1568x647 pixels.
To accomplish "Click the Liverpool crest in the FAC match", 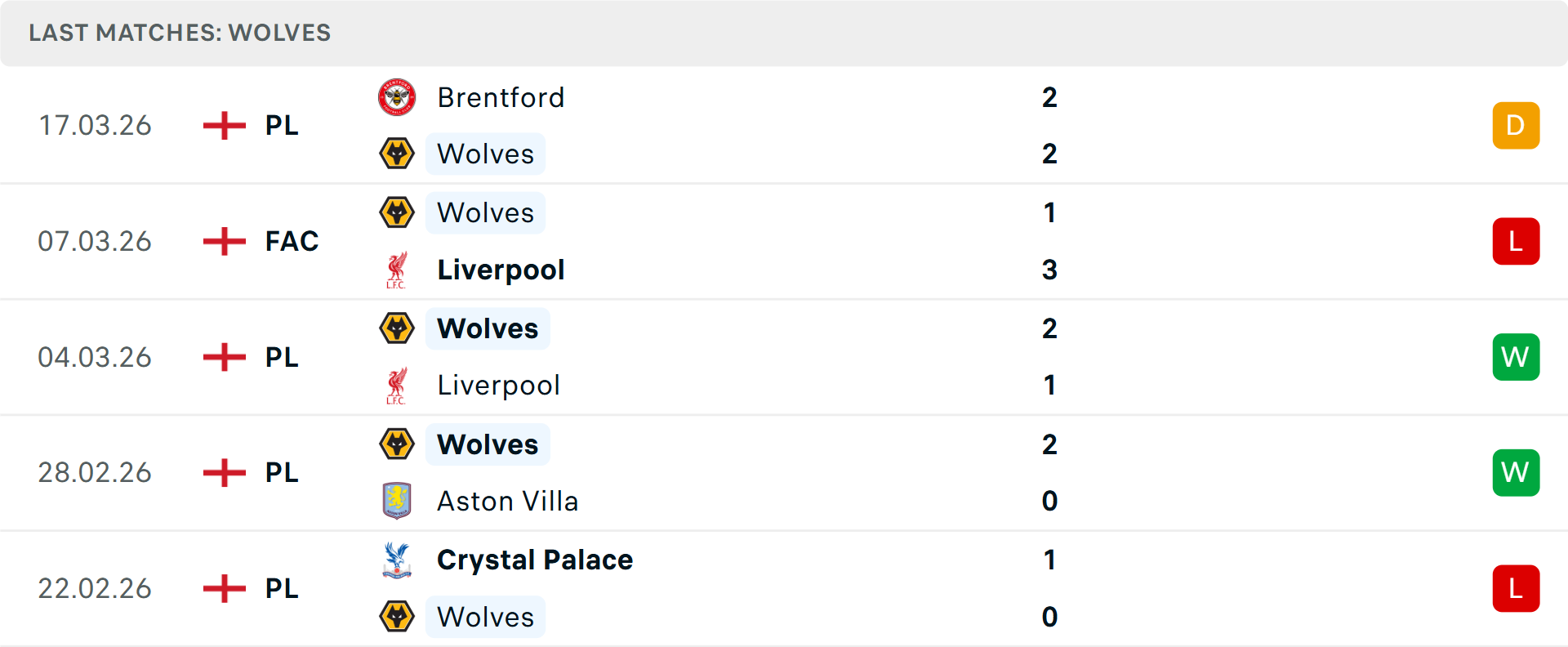I will coord(398,270).
